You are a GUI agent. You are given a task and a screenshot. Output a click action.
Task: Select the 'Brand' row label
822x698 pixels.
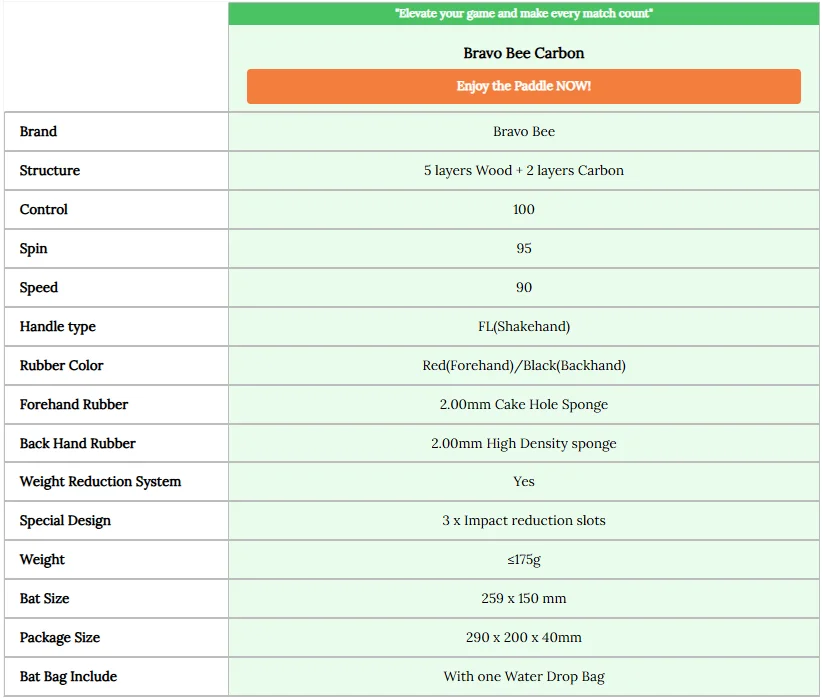pos(38,131)
